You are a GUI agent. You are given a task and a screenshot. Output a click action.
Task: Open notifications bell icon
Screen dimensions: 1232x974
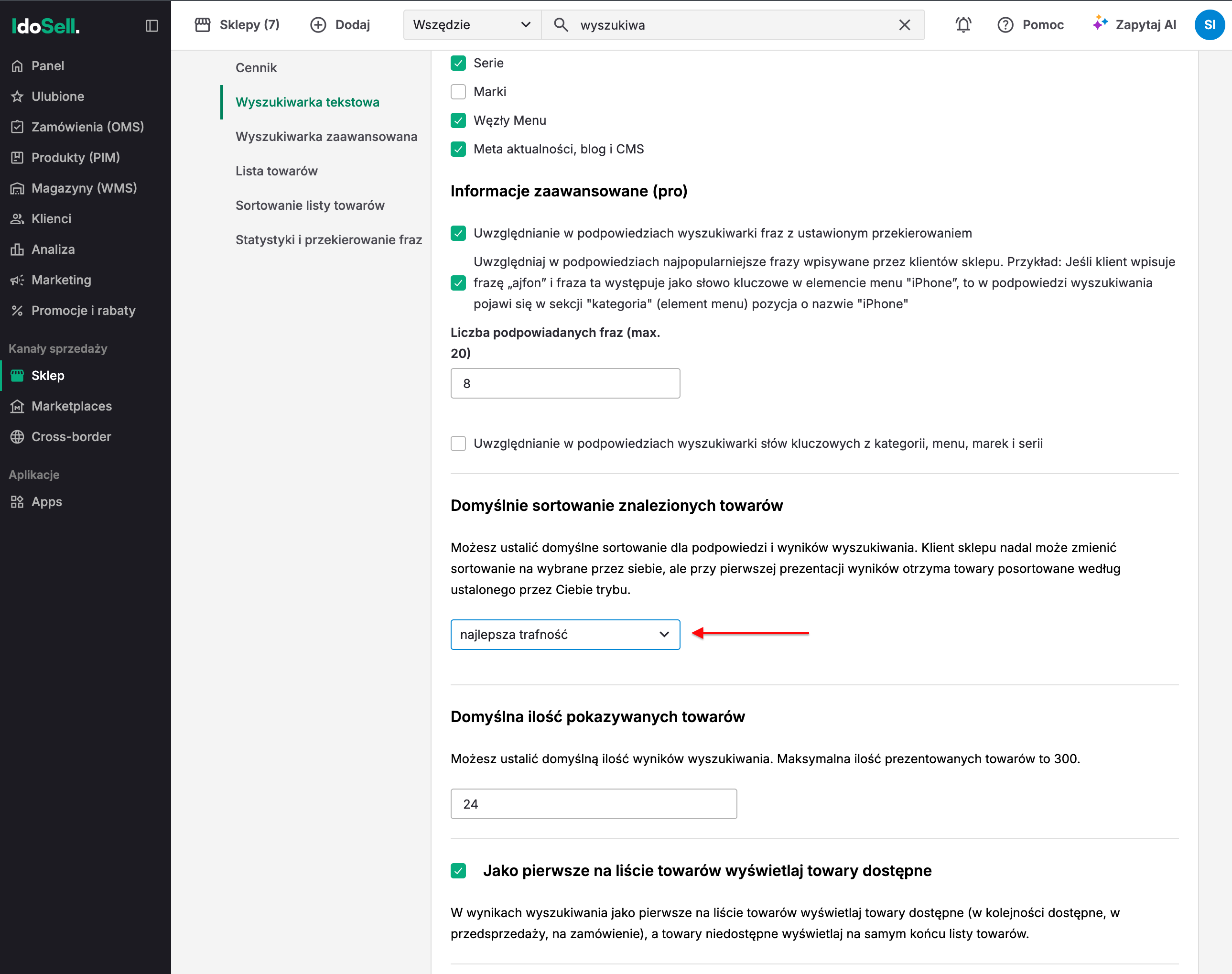(x=963, y=25)
